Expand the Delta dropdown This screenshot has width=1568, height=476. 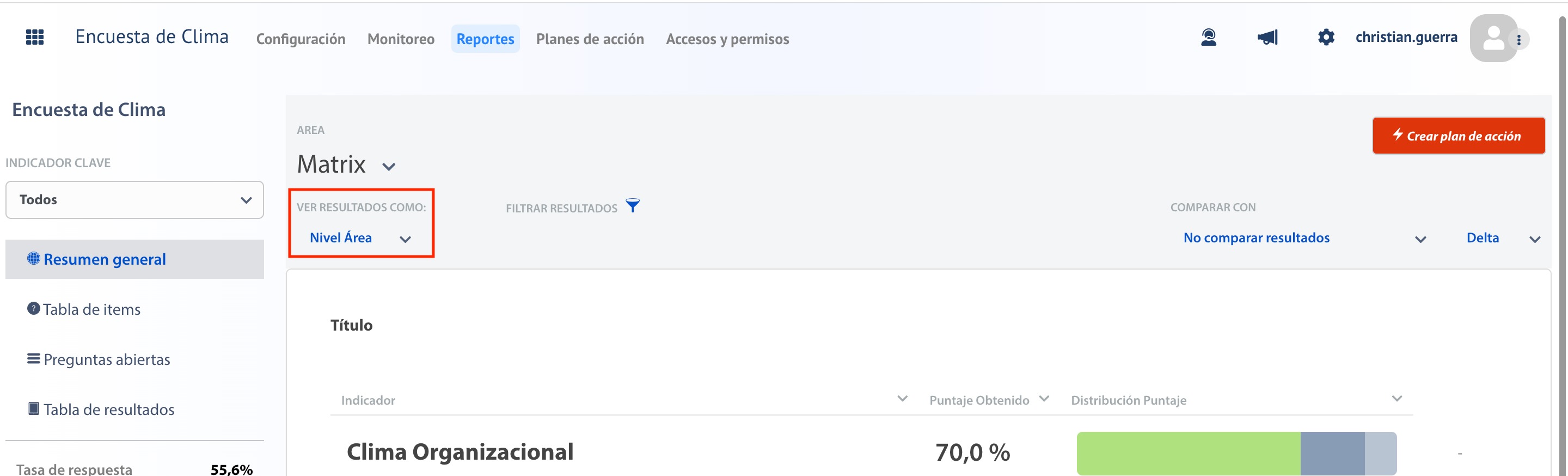point(1503,238)
